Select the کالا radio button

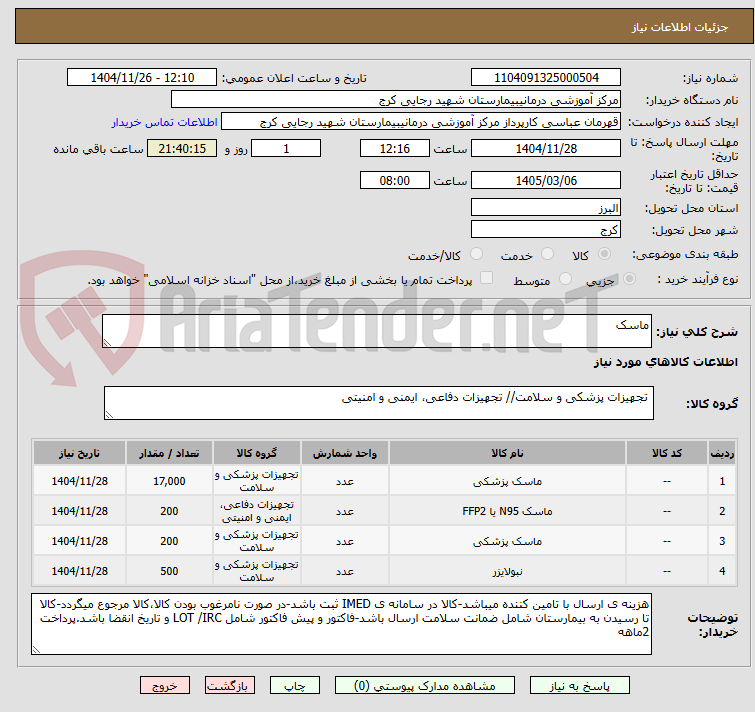tap(604, 254)
